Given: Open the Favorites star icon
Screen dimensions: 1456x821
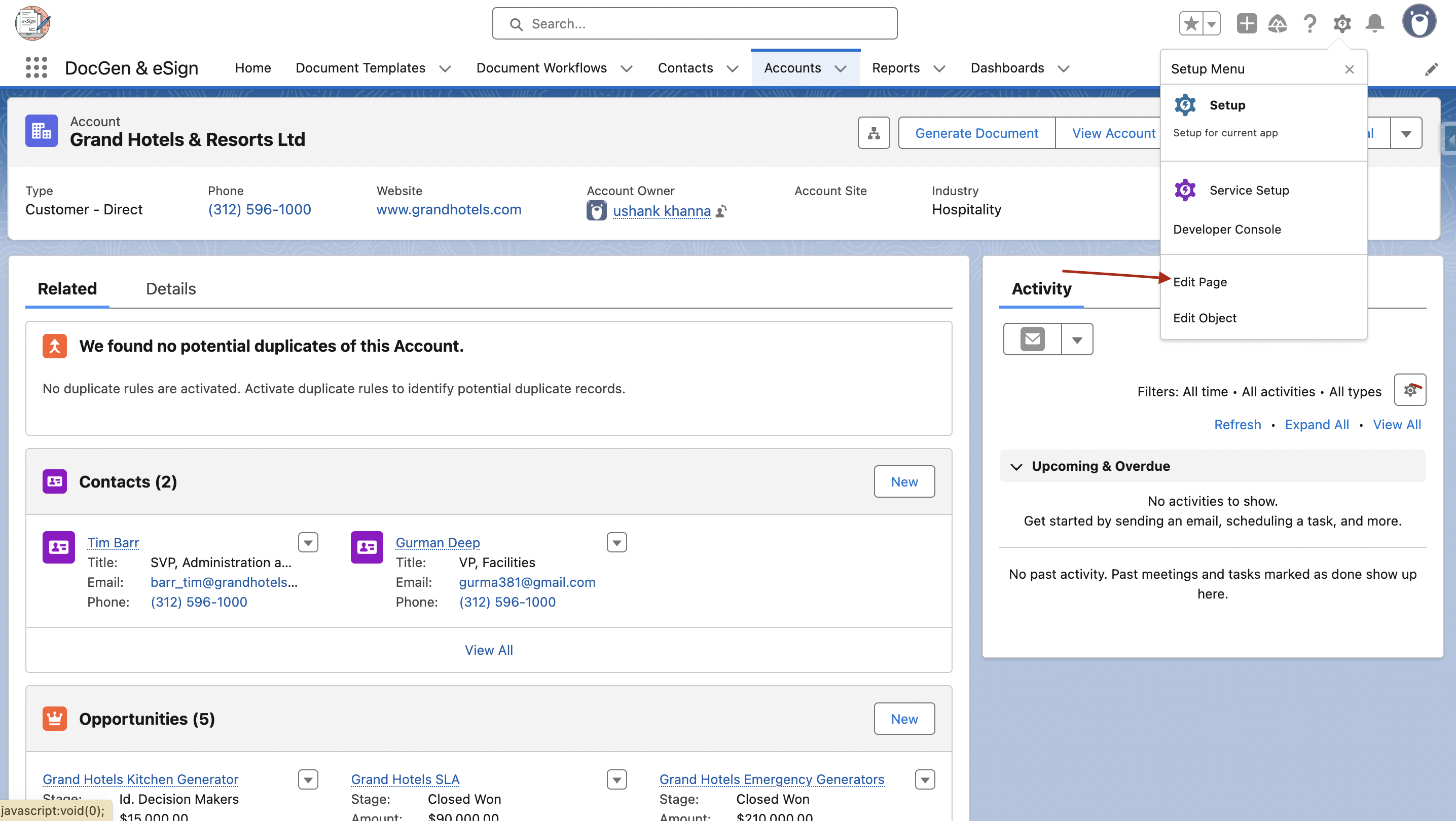Looking at the screenshot, I should pyautogui.click(x=1191, y=23).
